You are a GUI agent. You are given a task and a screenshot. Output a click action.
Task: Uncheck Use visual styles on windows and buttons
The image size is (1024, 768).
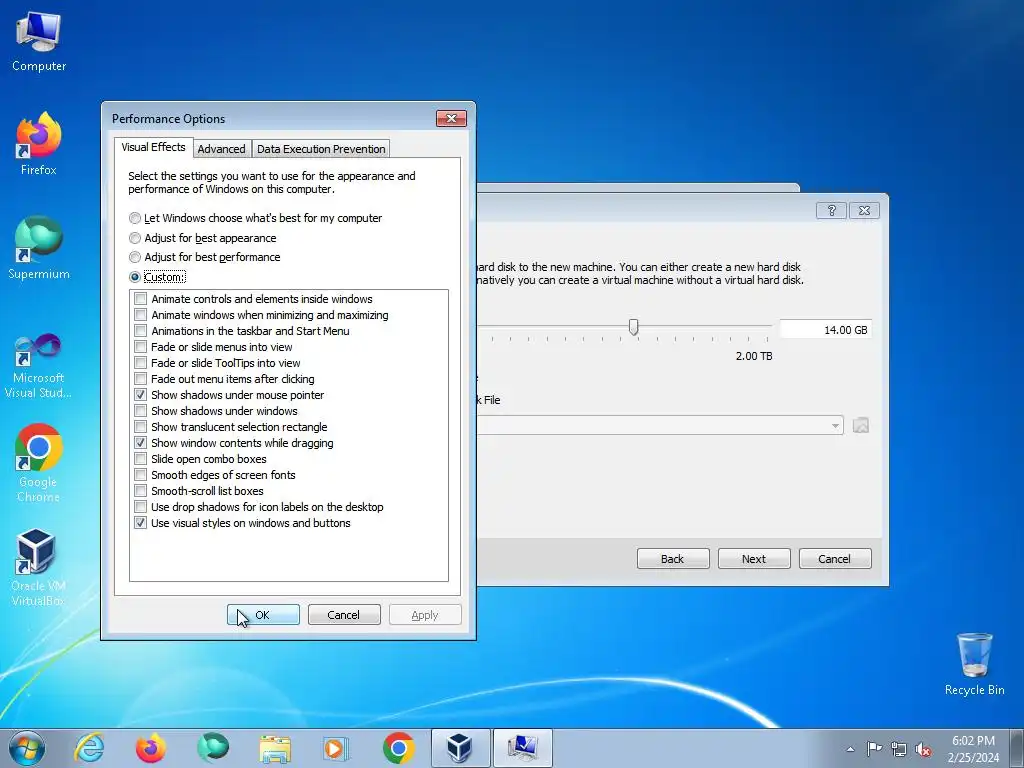pos(140,523)
